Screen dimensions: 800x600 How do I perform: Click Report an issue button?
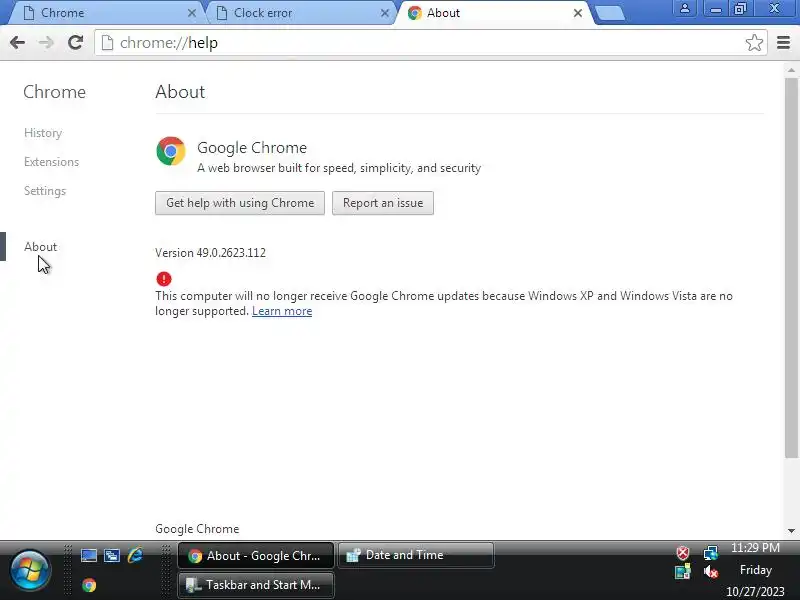(x=383, y=203)
